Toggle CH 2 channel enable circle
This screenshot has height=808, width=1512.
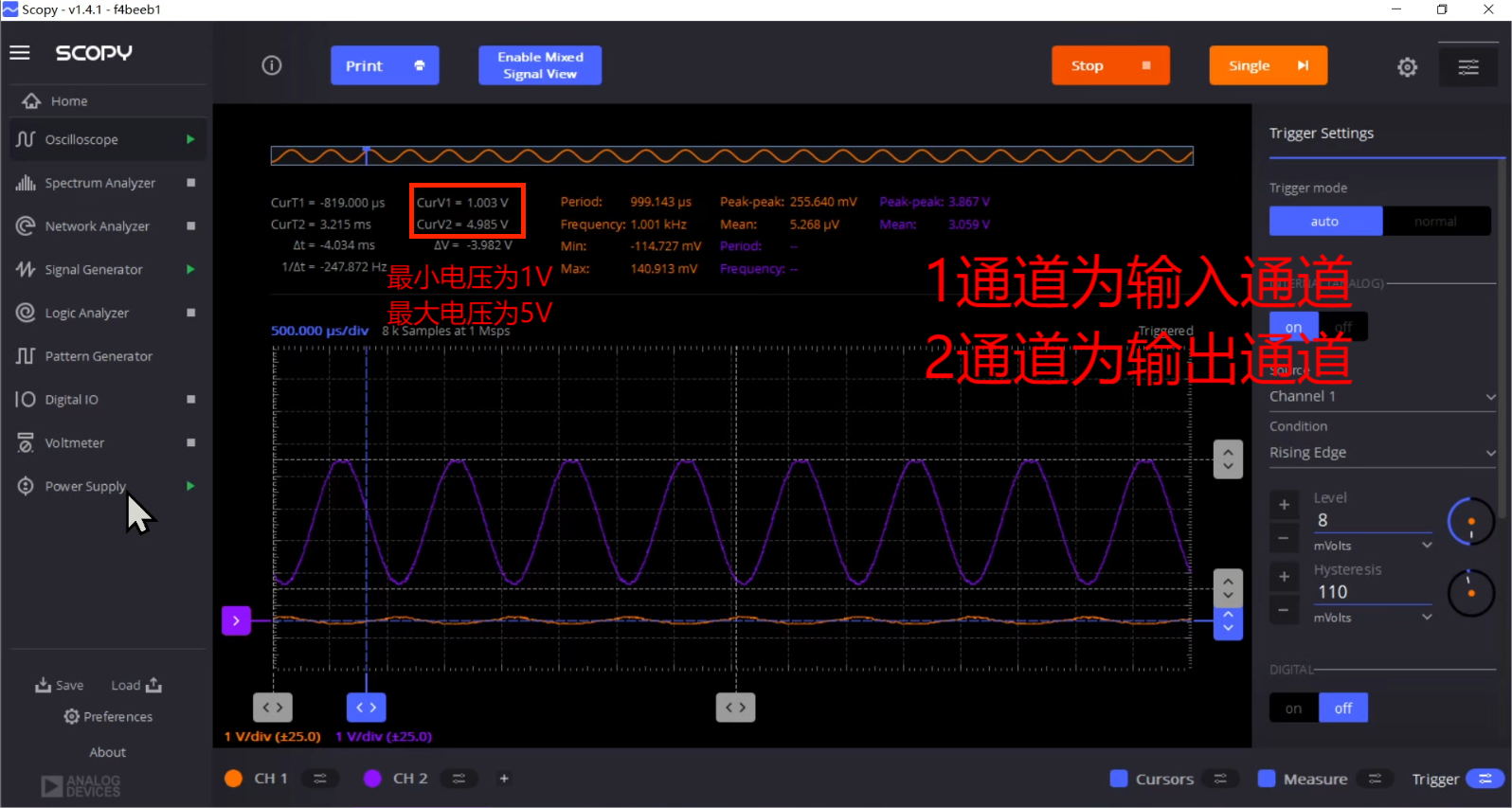pos(372,779)
